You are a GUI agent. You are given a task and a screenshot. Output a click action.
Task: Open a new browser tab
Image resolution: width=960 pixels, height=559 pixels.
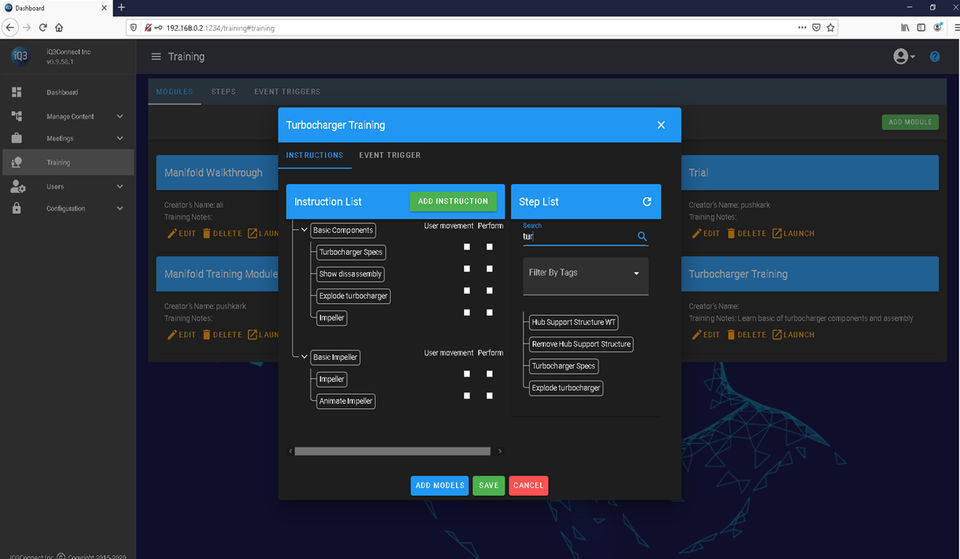tap(121, 7)
